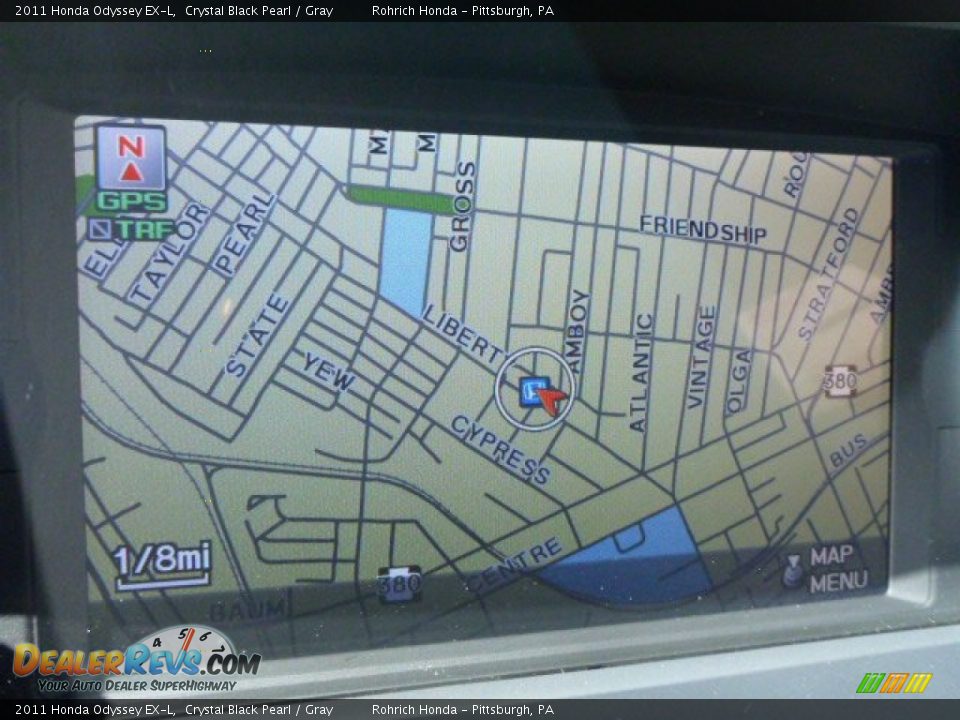Tap the blue icon beside the vehicle arrow

tap(530, 391)
